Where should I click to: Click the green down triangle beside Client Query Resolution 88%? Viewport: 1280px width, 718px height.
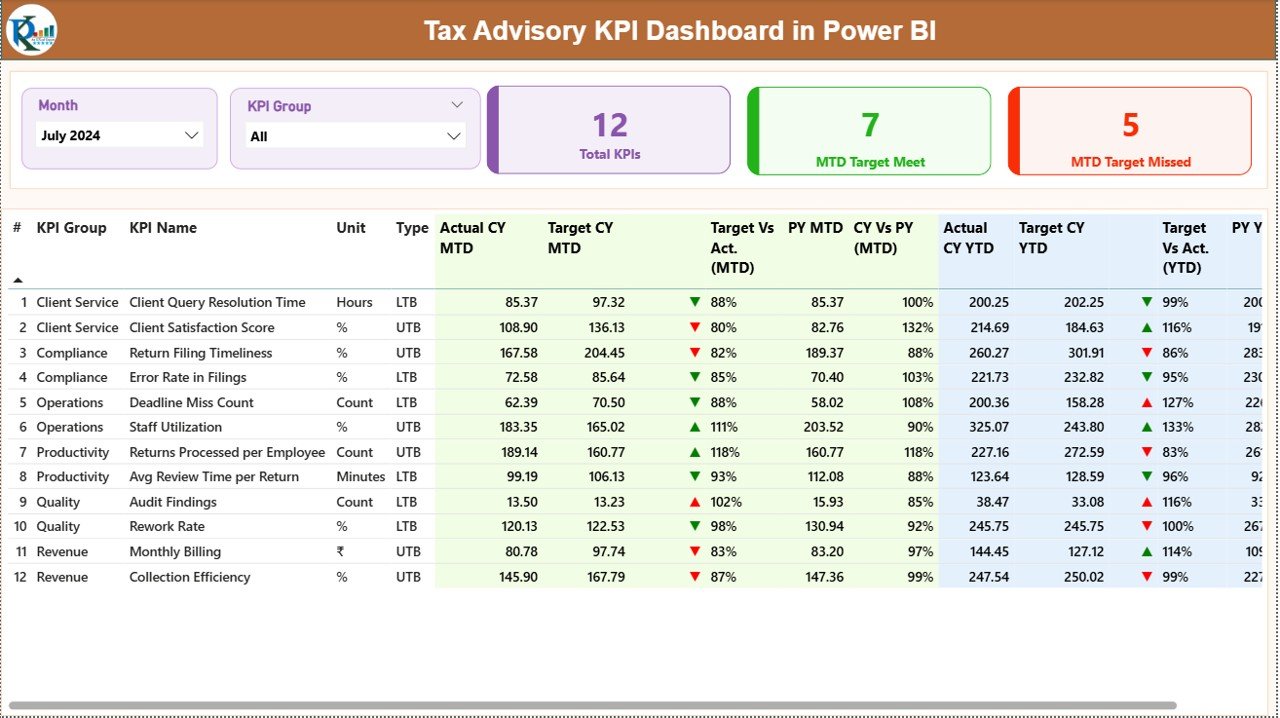[694, 302]
